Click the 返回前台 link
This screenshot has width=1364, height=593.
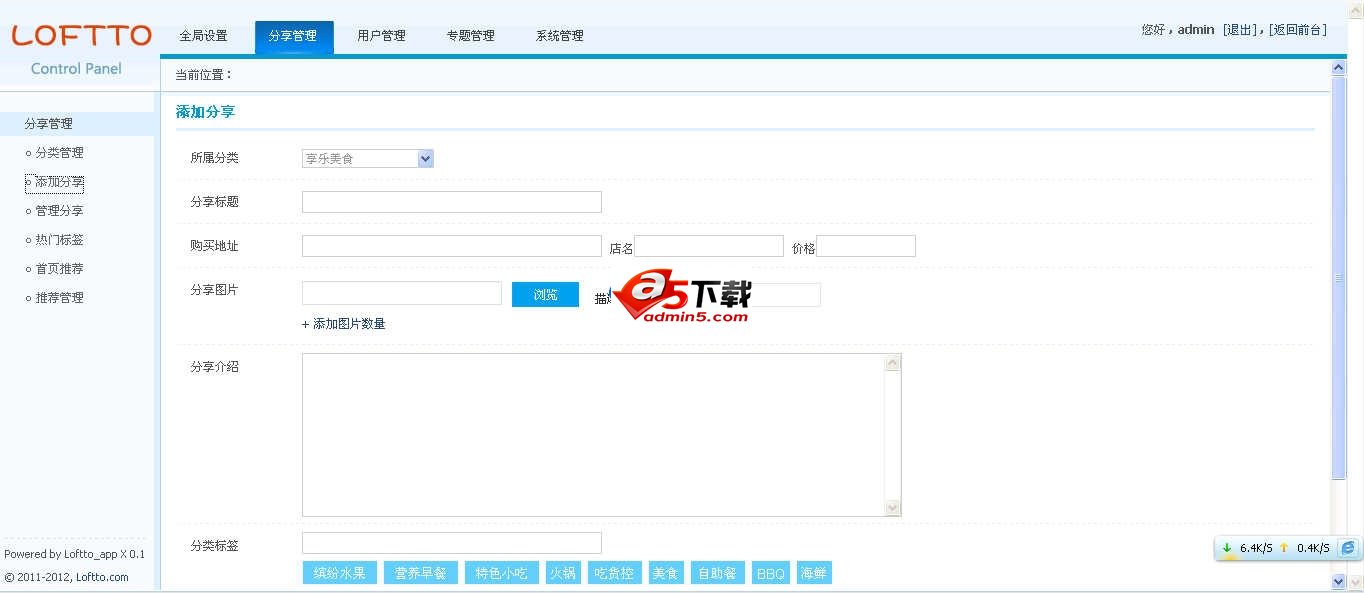coord(1298,30)
